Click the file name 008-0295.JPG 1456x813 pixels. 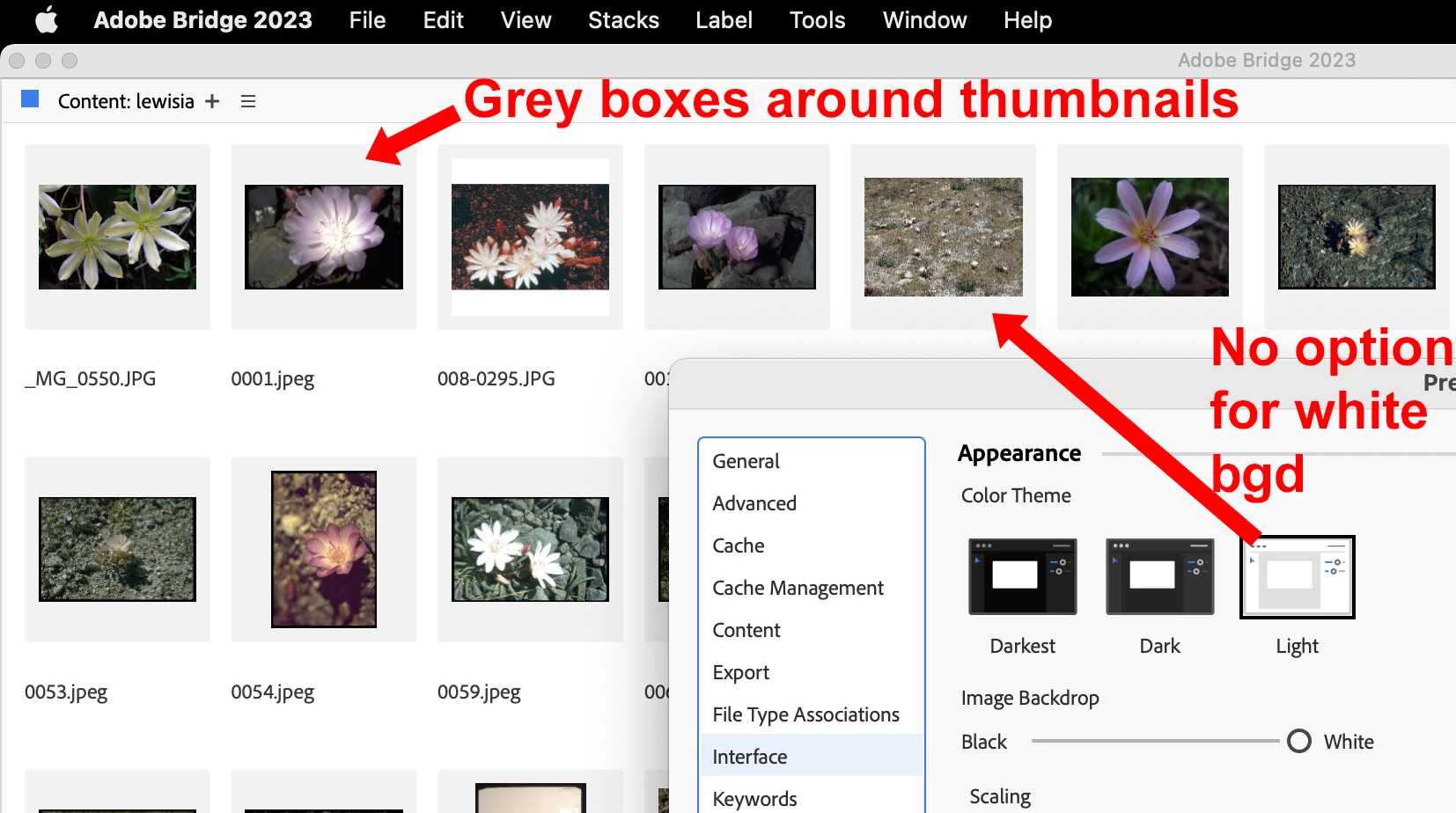click(496, 378)
